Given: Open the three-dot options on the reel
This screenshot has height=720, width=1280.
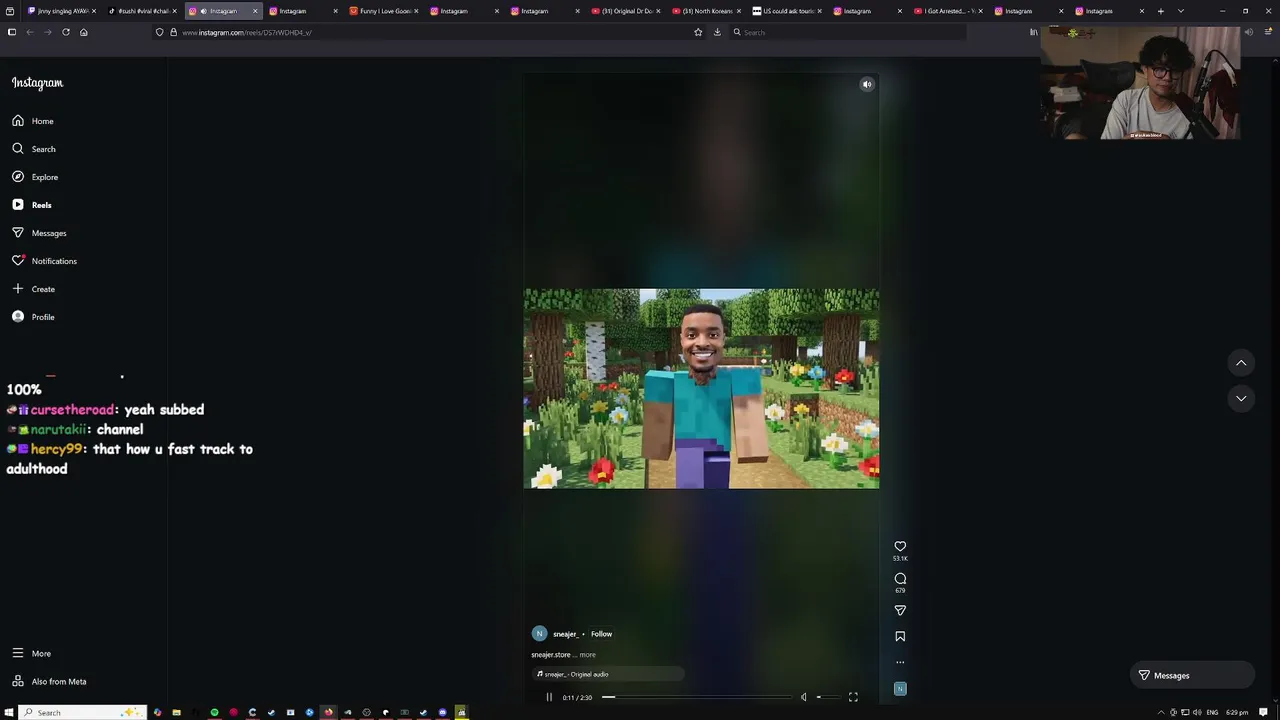Looking at the screenshot, I should click(900, 662).
